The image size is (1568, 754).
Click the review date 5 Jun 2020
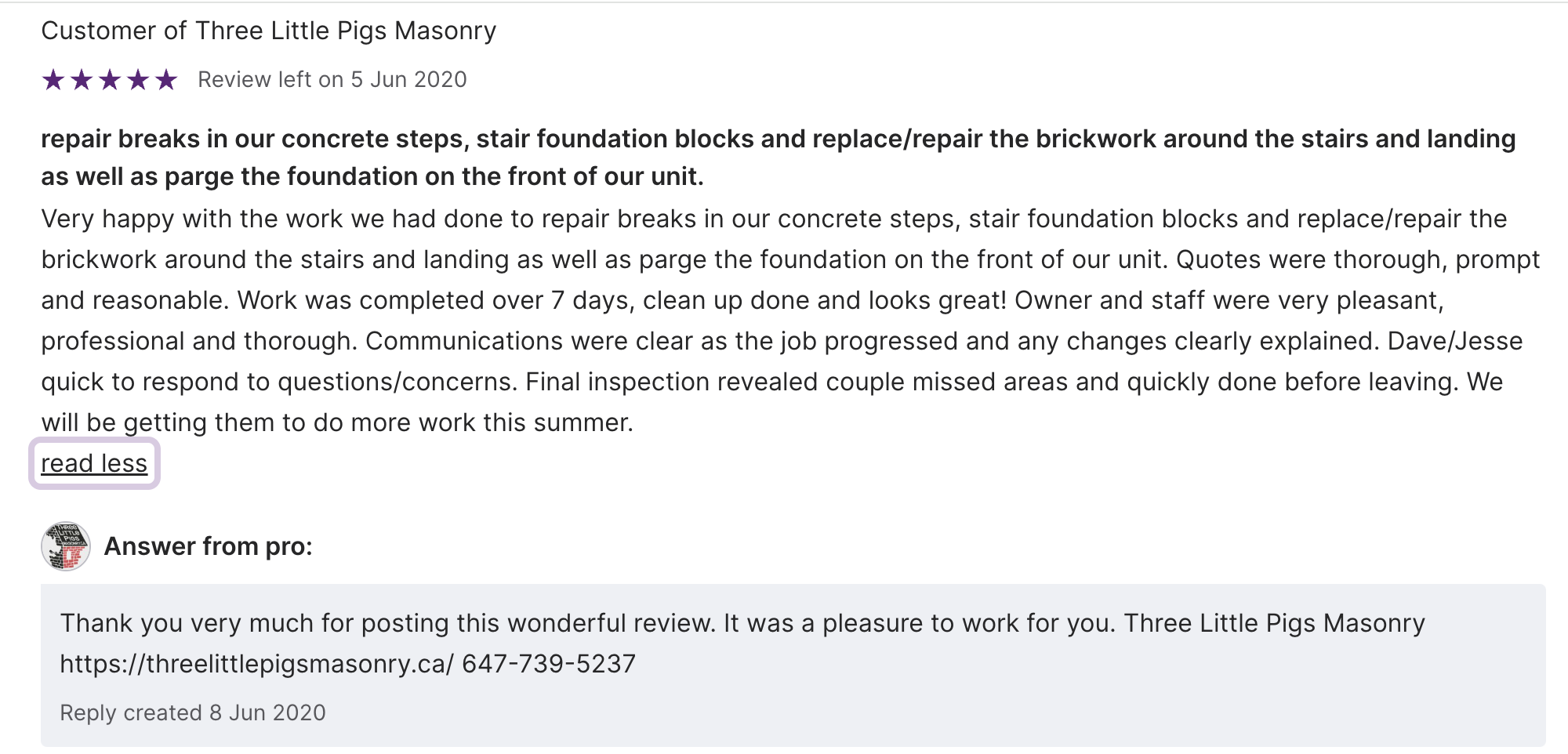coord(408,80)
